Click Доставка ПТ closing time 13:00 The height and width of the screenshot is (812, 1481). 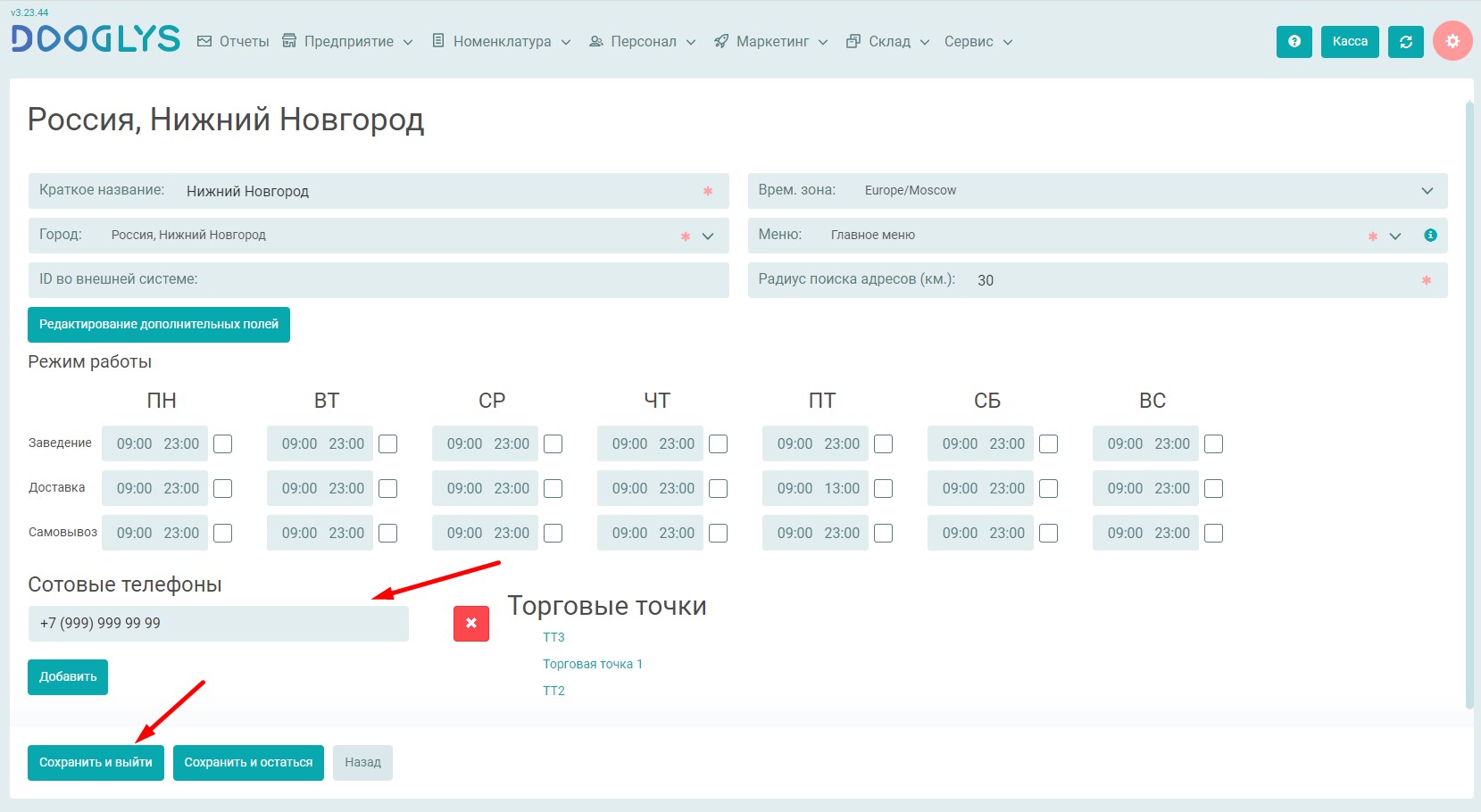tap(842, 488)
